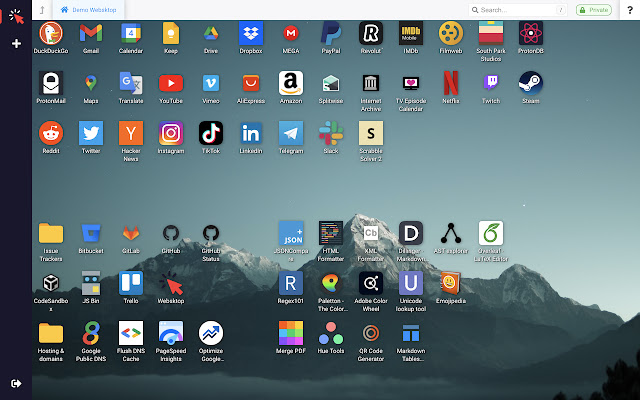
Task: Open the Steam icon
Action: click(x=531, y=83)
